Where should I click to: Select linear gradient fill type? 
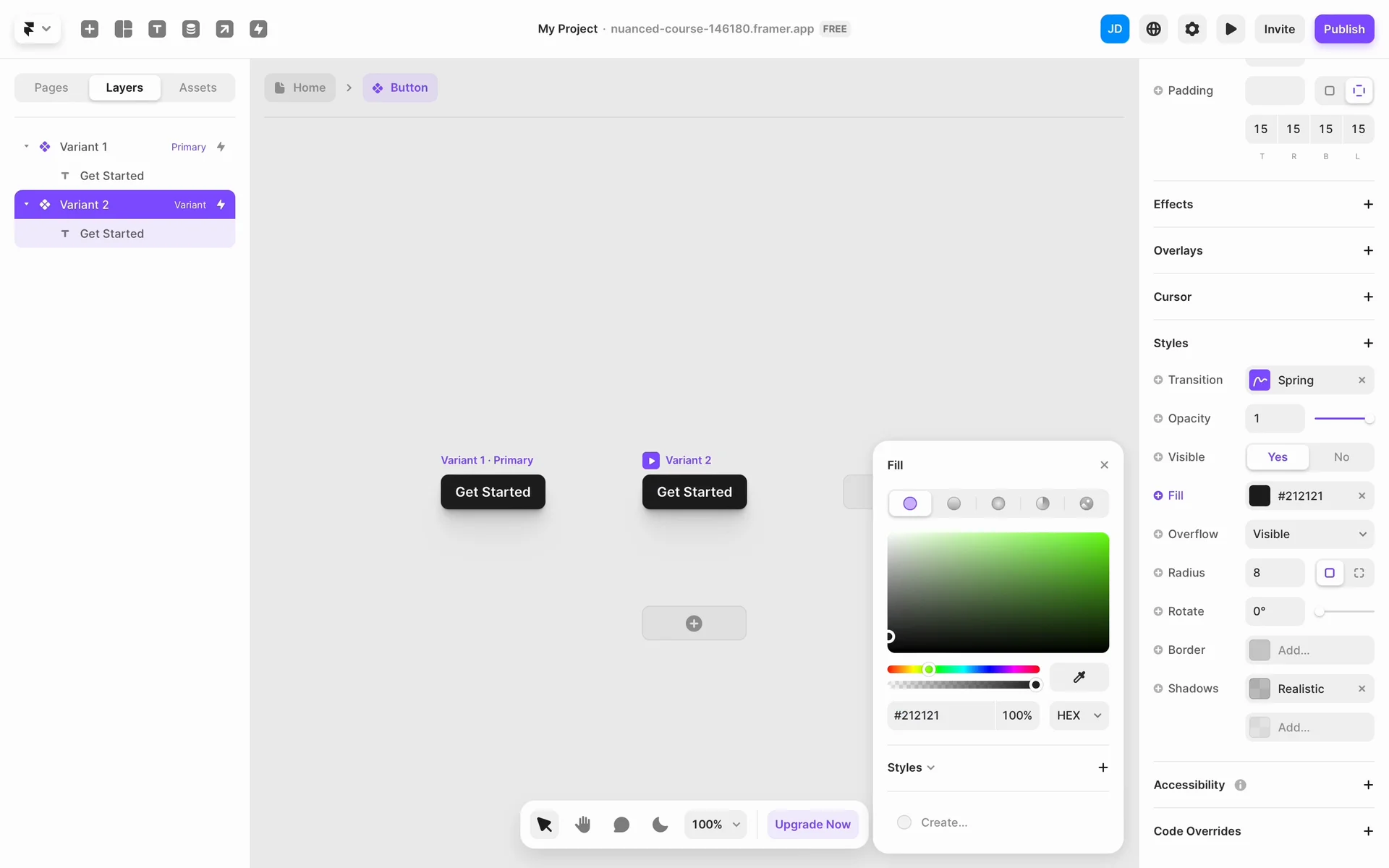pyautogui.click(x=954, y=503)
